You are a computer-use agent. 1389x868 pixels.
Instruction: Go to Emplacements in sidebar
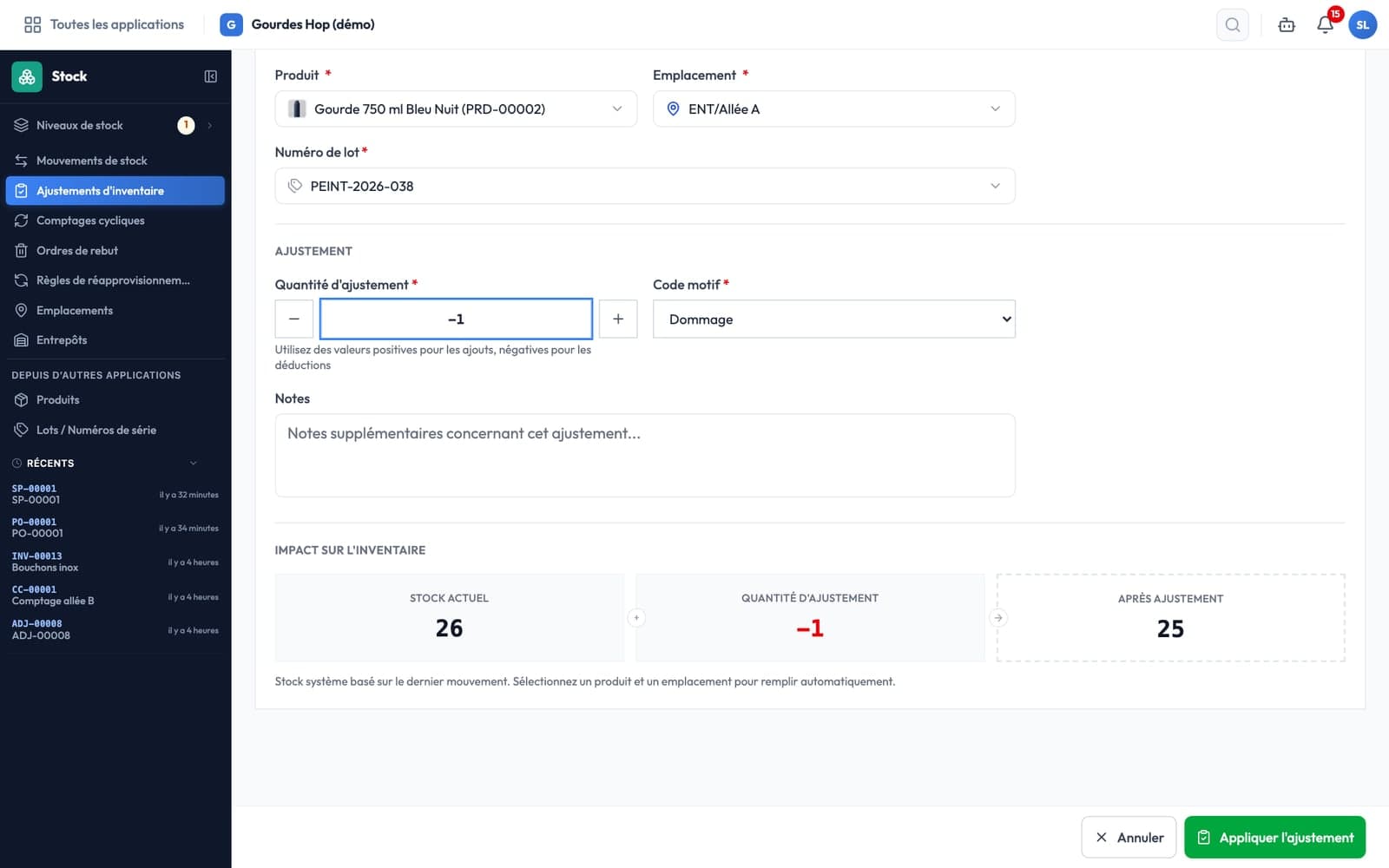click(75, 311)
